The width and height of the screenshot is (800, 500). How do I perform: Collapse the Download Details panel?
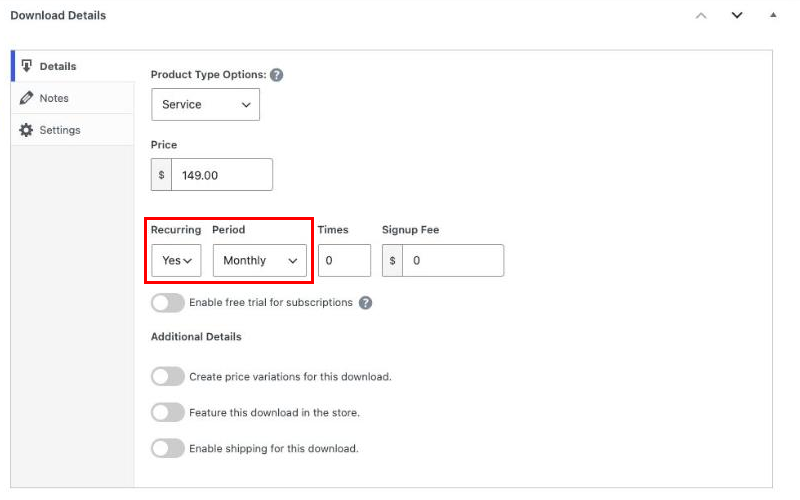pyautogui.click(x=773, y=15)
